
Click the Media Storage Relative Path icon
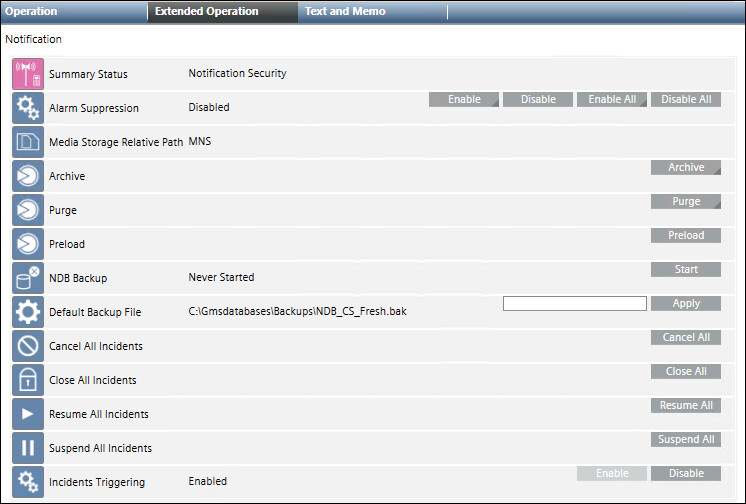28,142
